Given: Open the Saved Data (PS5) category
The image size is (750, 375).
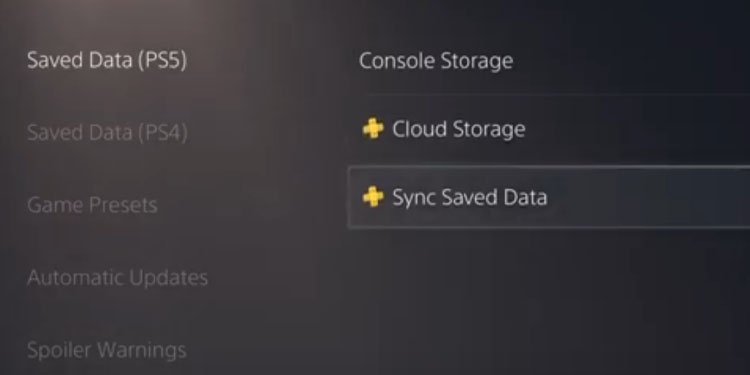Looking at the screenshot, I should pyautogui.click(x=107, y=61).
